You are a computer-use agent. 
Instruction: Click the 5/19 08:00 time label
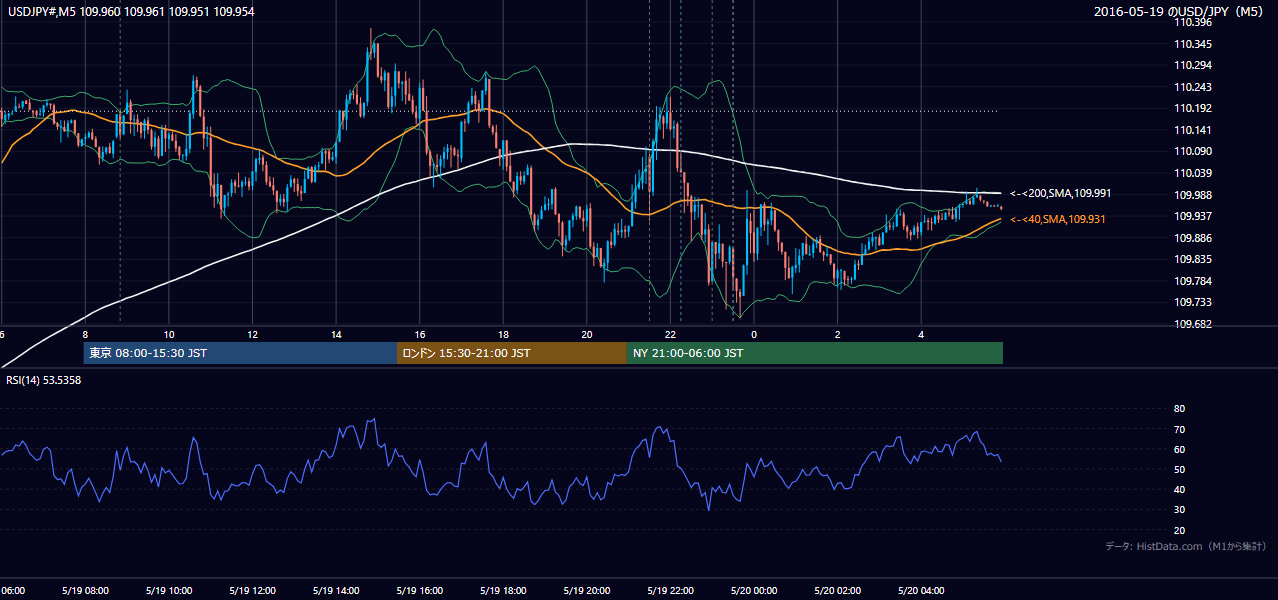click(x=83, y=591)
